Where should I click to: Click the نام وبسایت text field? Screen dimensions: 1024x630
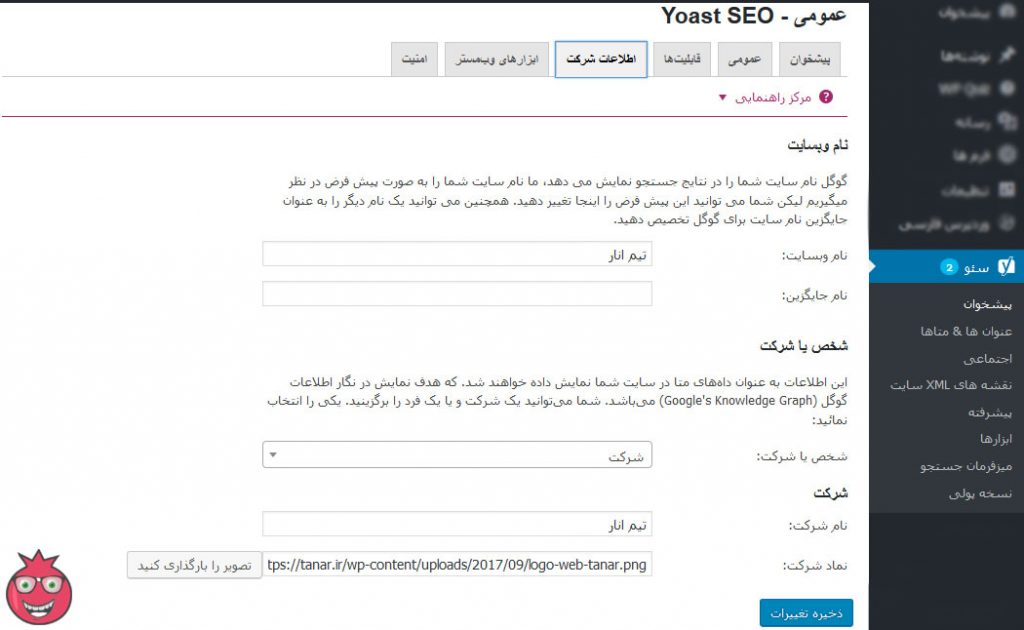457,255
